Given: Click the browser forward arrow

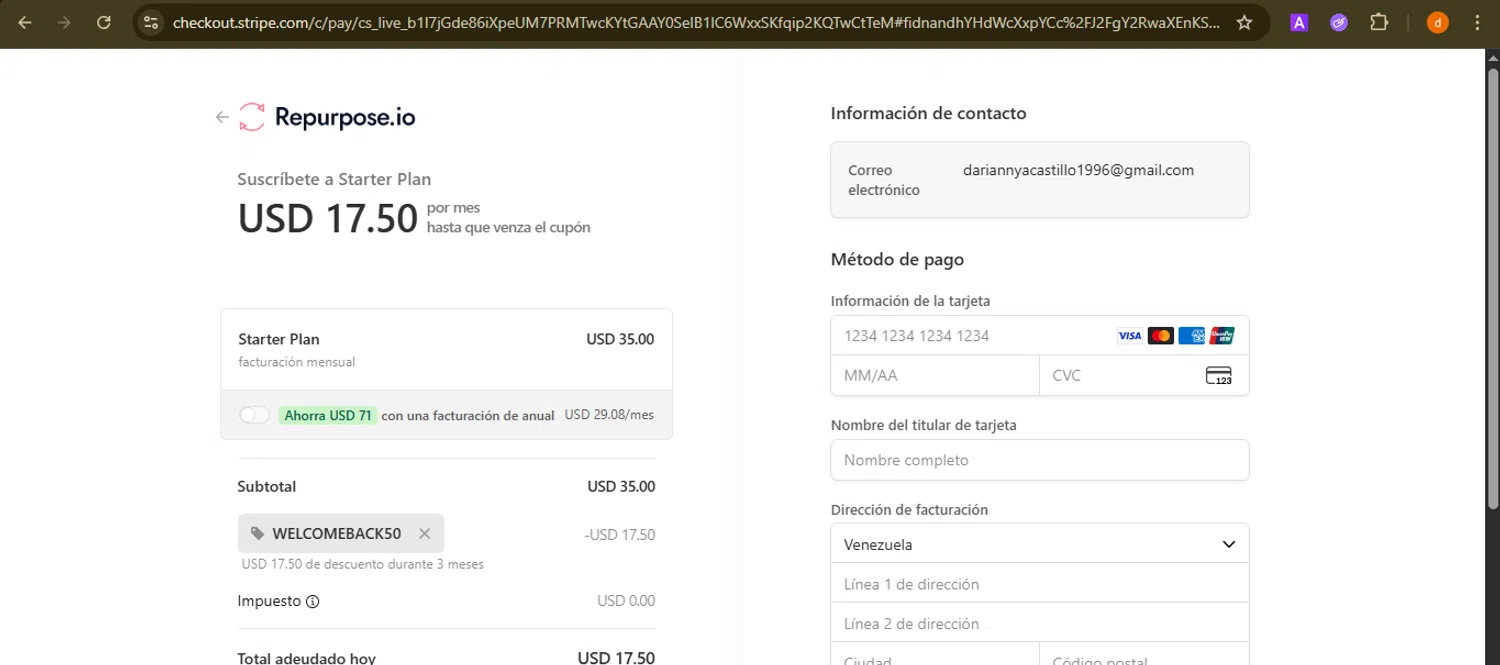Looking at the screenshot, I should [64, 22].
